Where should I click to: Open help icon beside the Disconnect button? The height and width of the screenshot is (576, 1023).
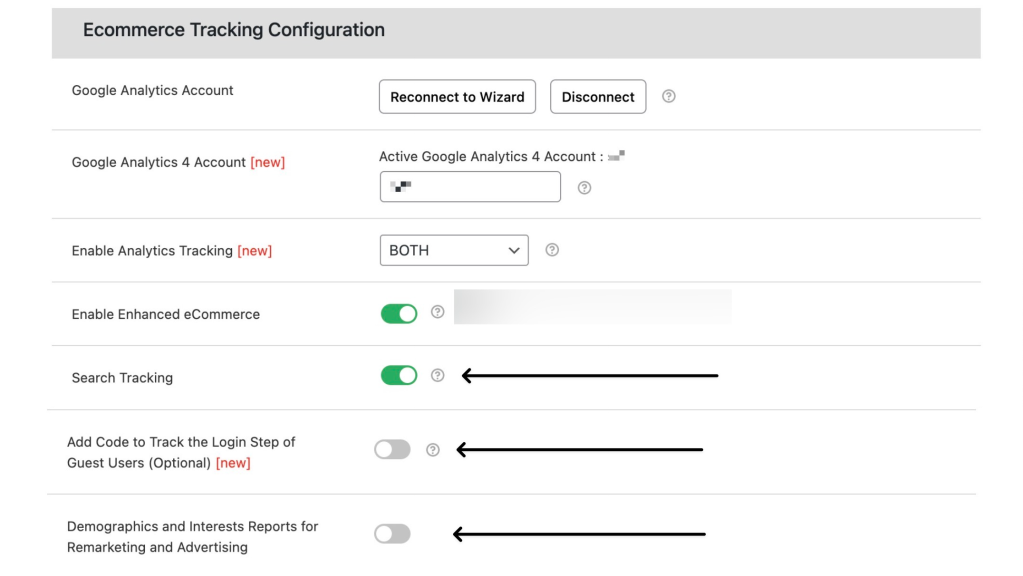point(668,97)
